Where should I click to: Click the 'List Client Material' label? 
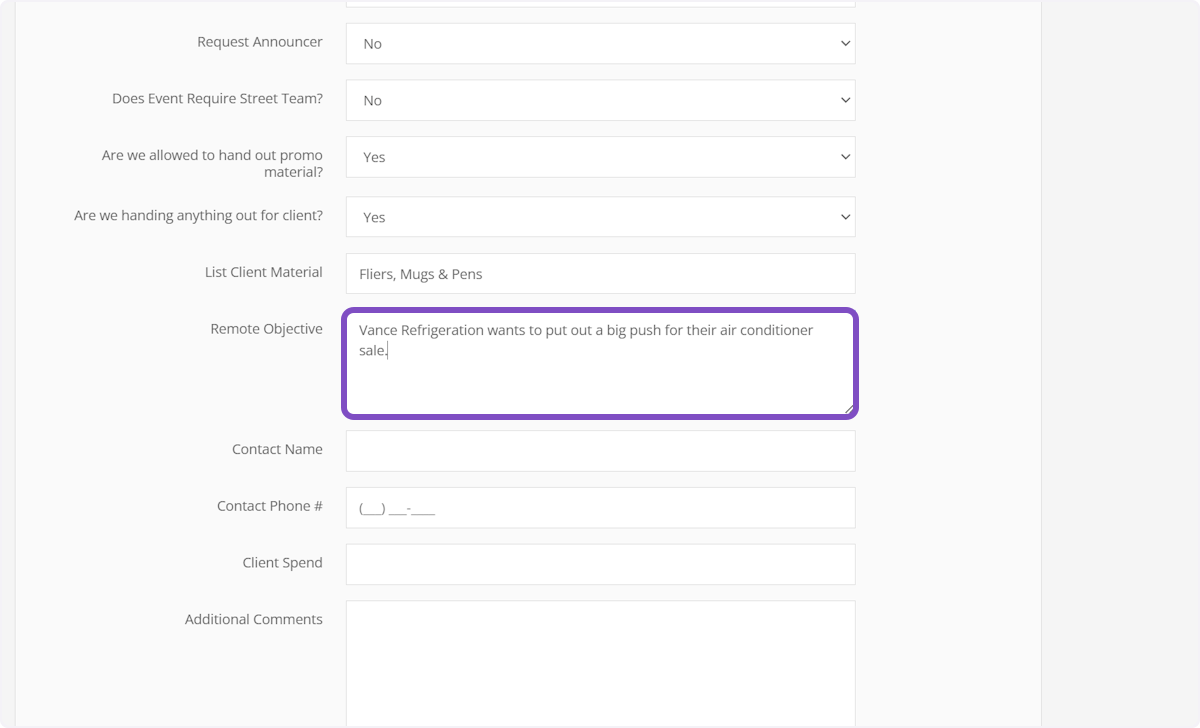tap(263, 272)
